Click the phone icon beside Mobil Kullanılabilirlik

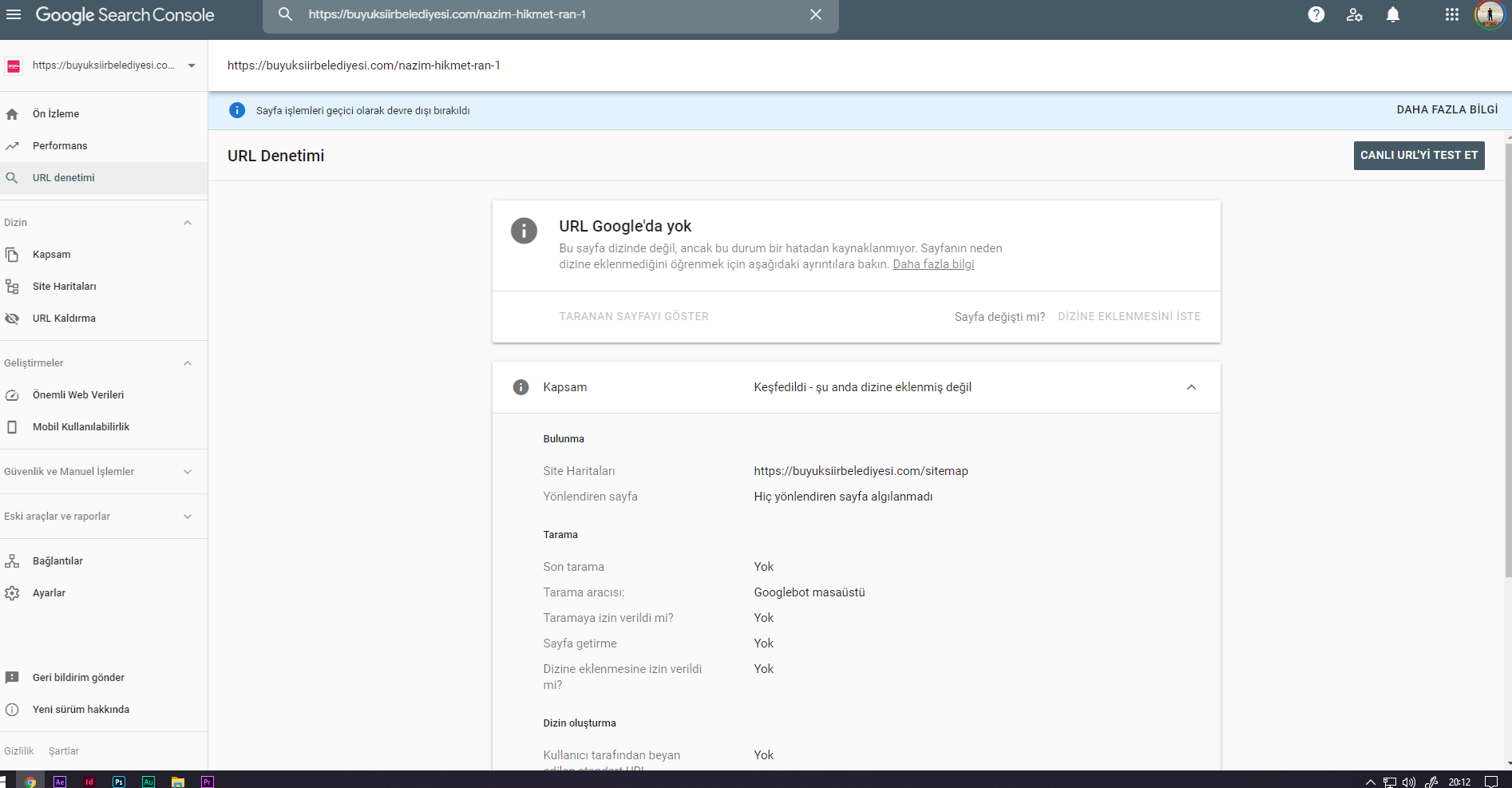12,427
